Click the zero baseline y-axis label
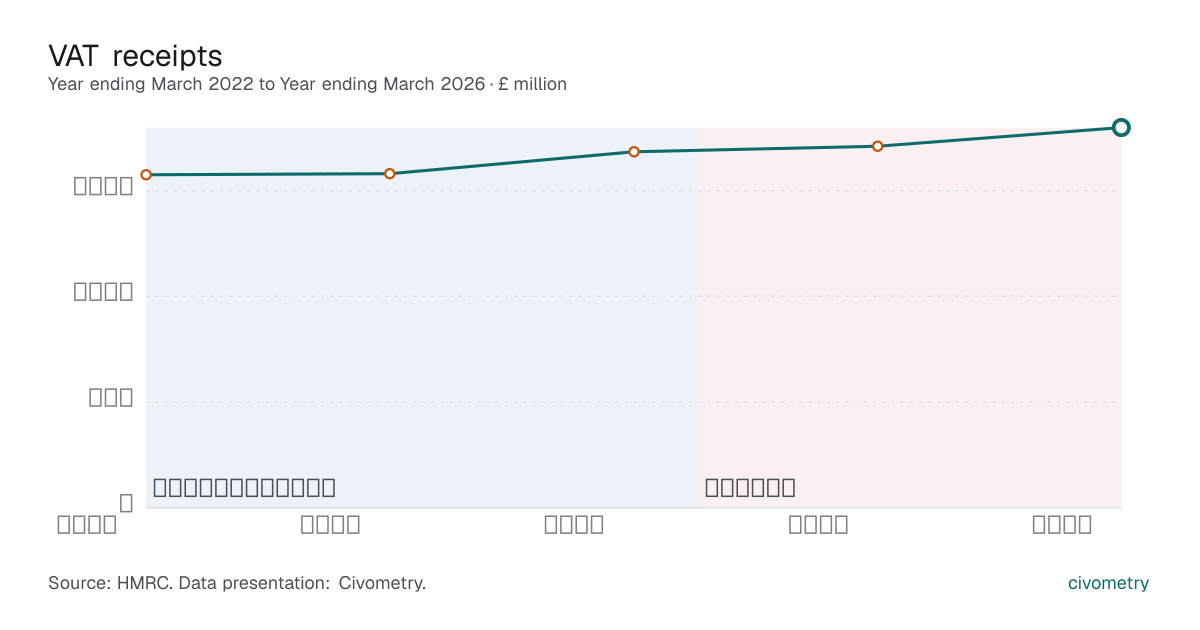 pyautogui.click(x=126, y=503)
